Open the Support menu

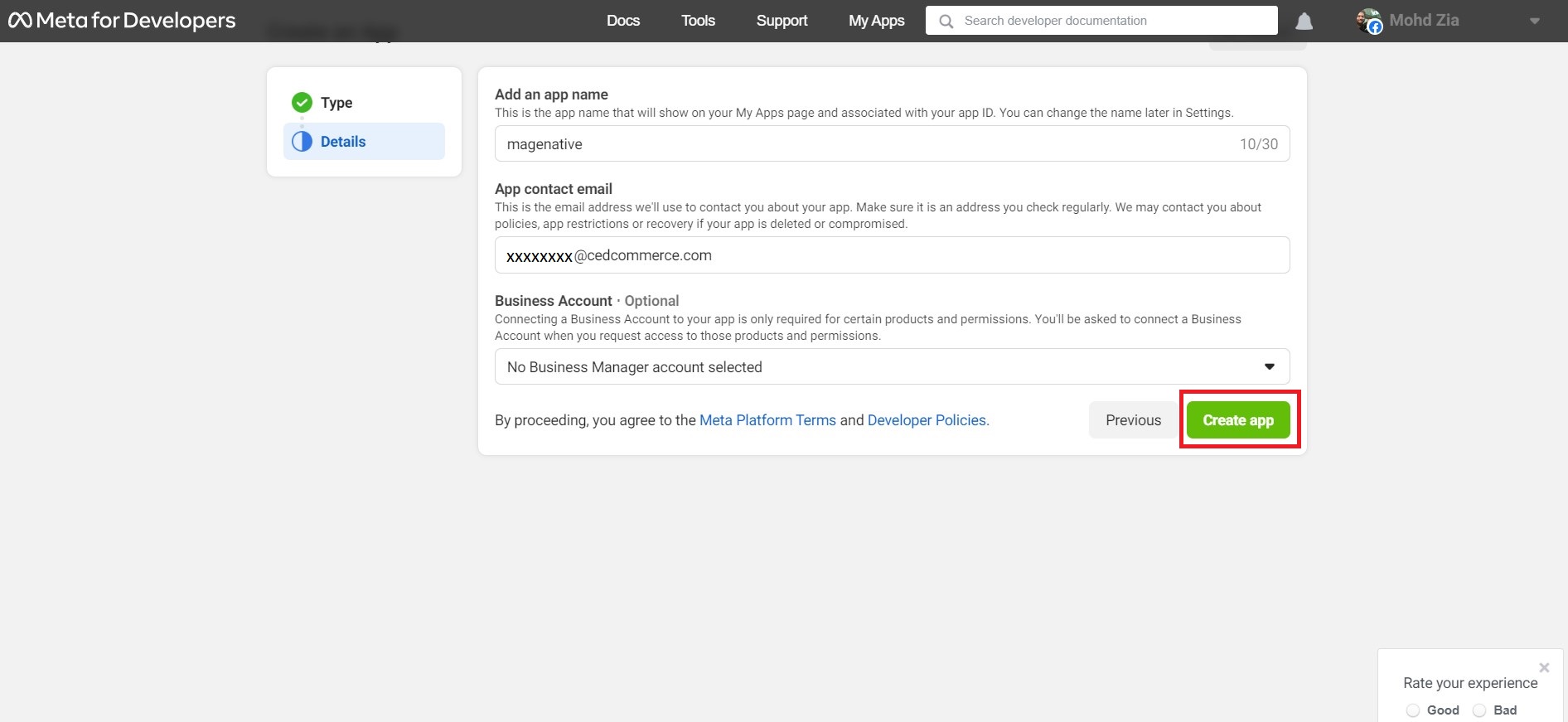[782, 21]
